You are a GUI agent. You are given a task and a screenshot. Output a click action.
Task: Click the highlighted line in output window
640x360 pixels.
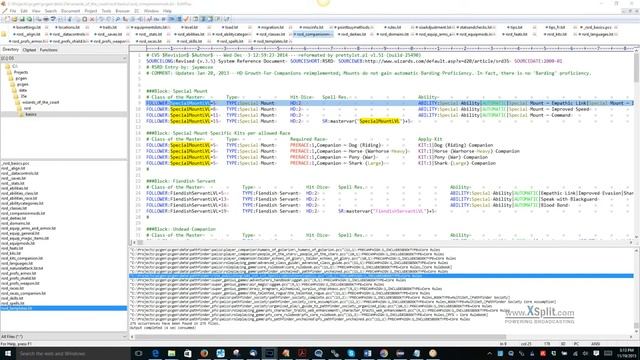[381, 276]
